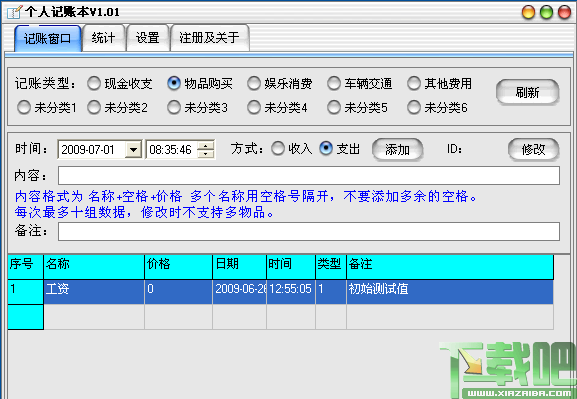Decrease time with the down spinner arrow
Screen dimensions: 577x399
tap(205, 154)
